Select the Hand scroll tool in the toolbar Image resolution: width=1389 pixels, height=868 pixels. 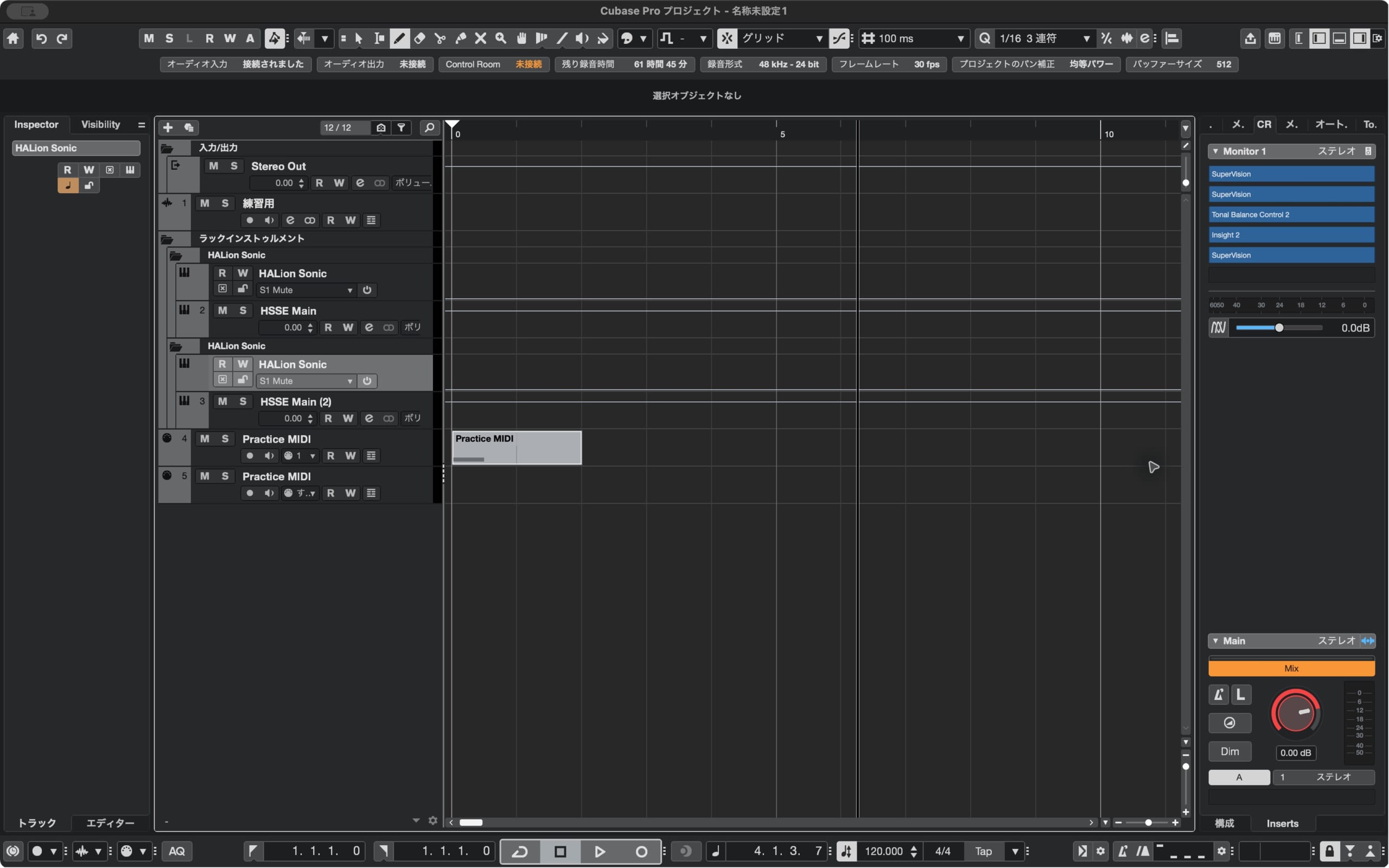point(521,39)
